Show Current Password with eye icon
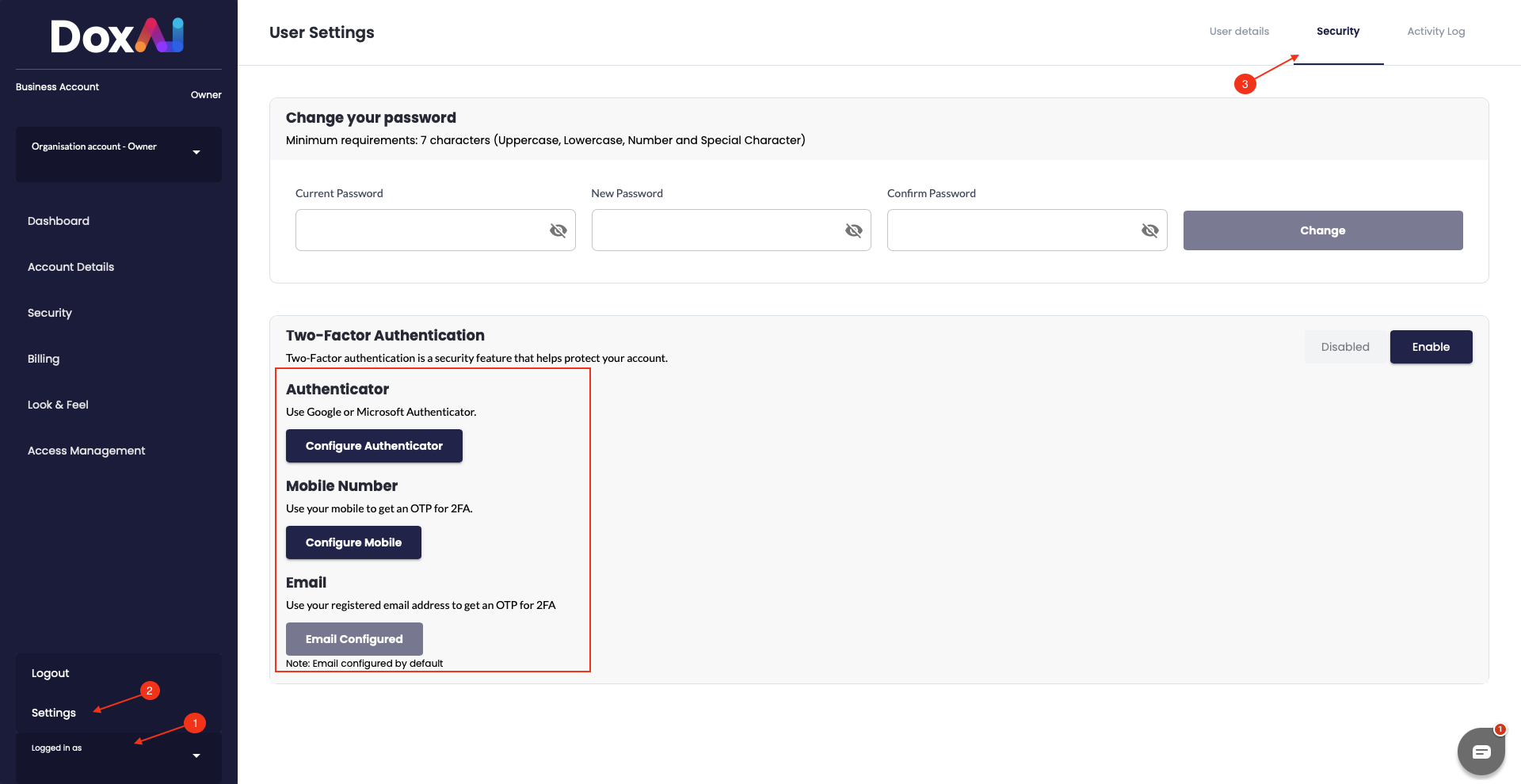The height and width of the screenshot is (784, 1521). click(x=558, y=230)
